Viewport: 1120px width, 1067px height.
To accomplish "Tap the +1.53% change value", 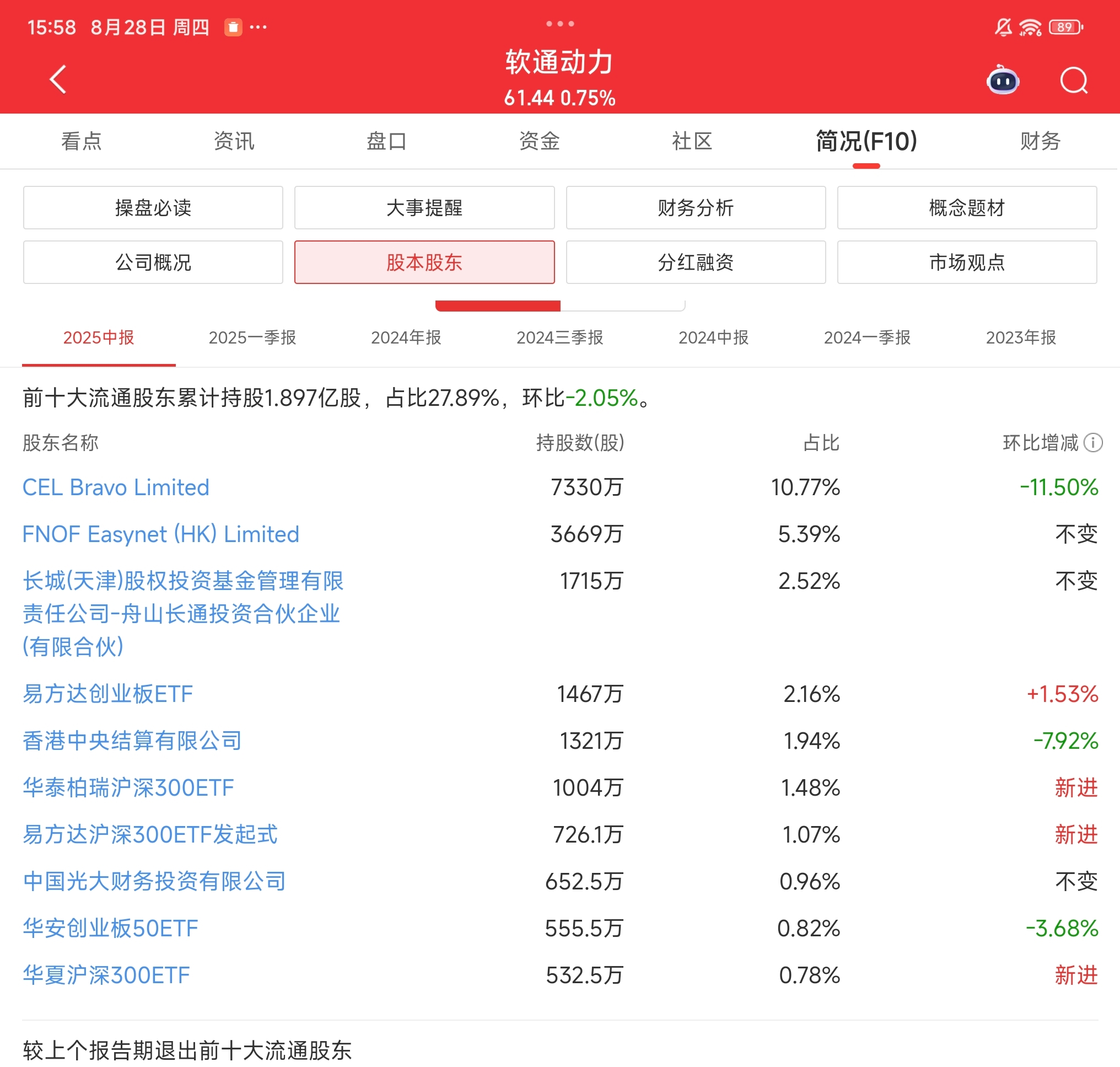I will click(1062, 694).
